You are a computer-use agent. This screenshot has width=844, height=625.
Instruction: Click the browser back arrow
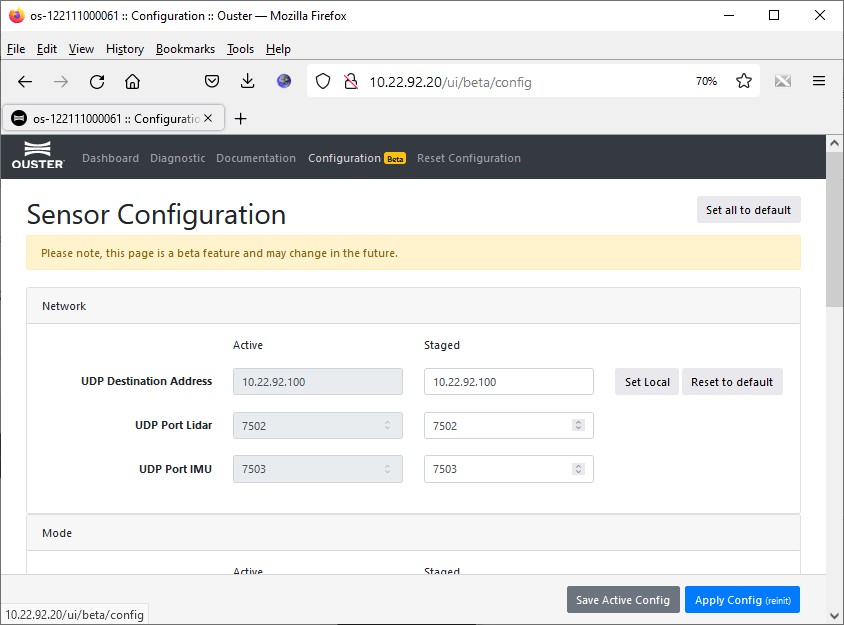coord(25,82)
